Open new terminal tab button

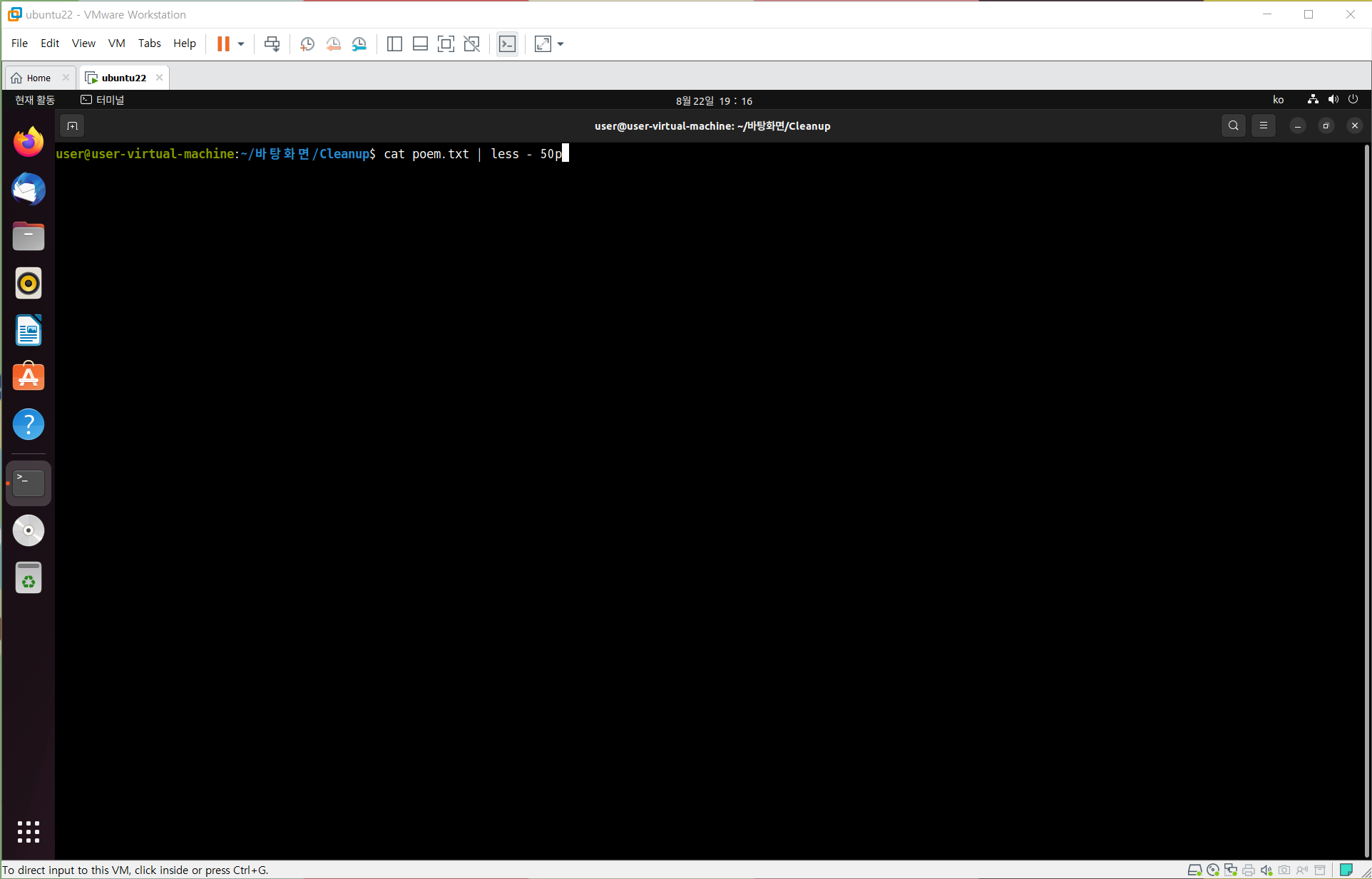coord(72,126)
